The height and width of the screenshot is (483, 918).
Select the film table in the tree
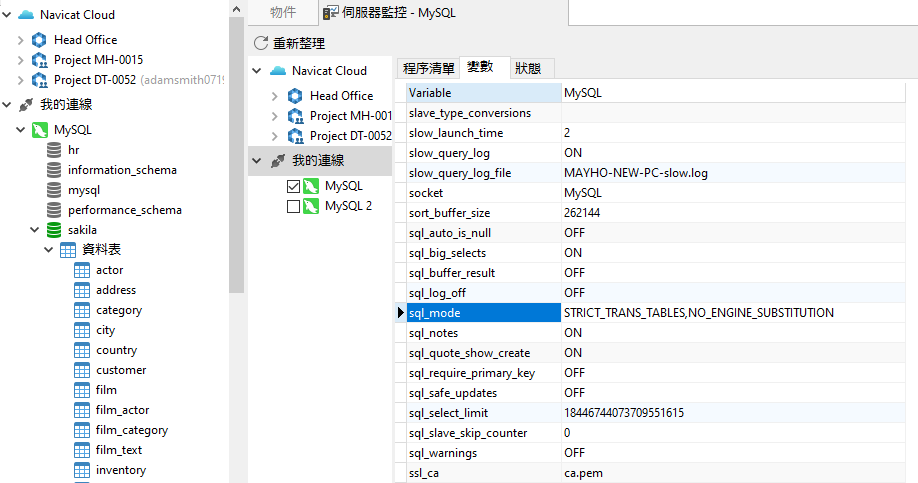[106, 390]
